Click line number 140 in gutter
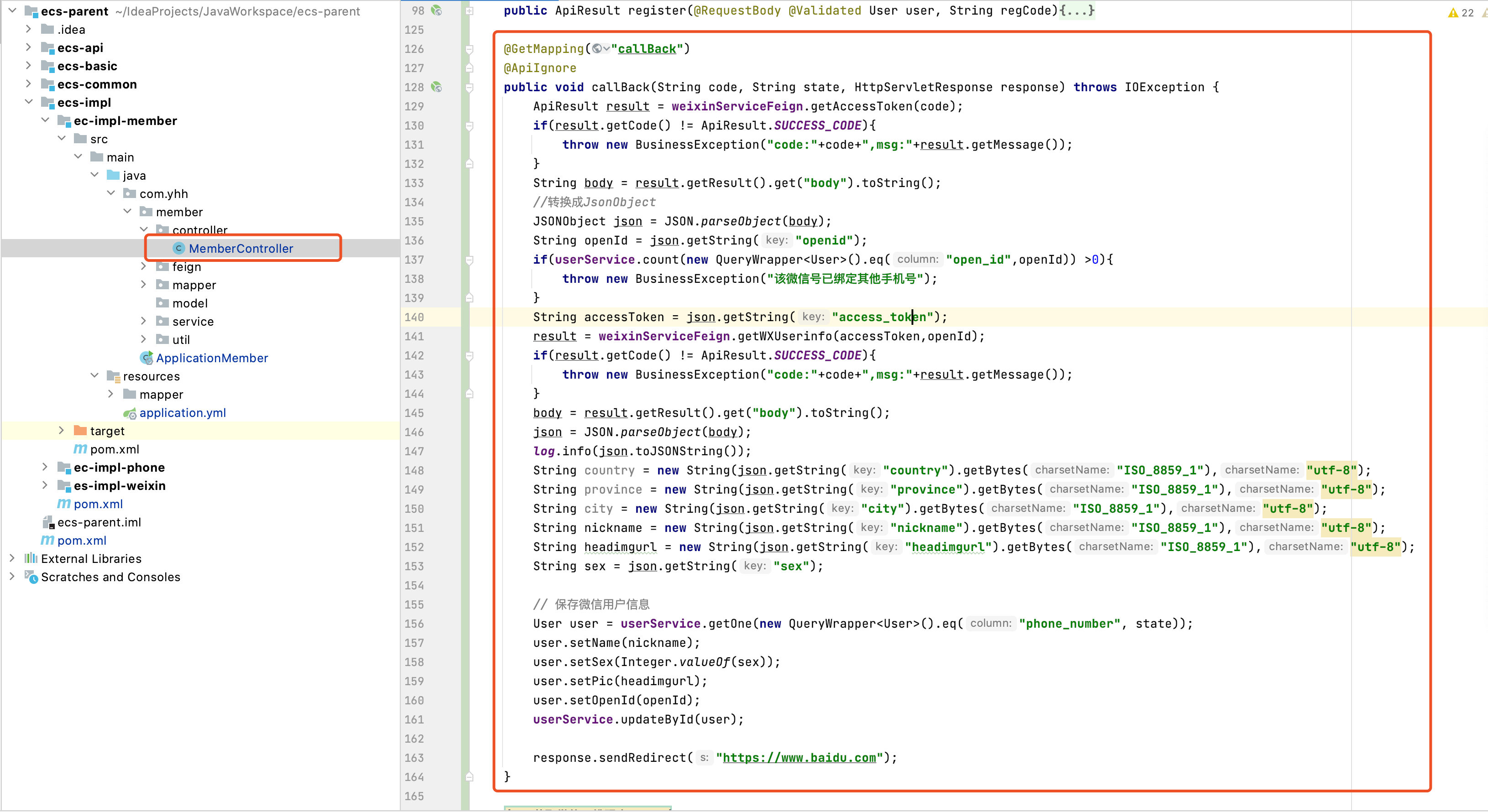The width and height of the screenshot is (1488, 812). point(414,317)
